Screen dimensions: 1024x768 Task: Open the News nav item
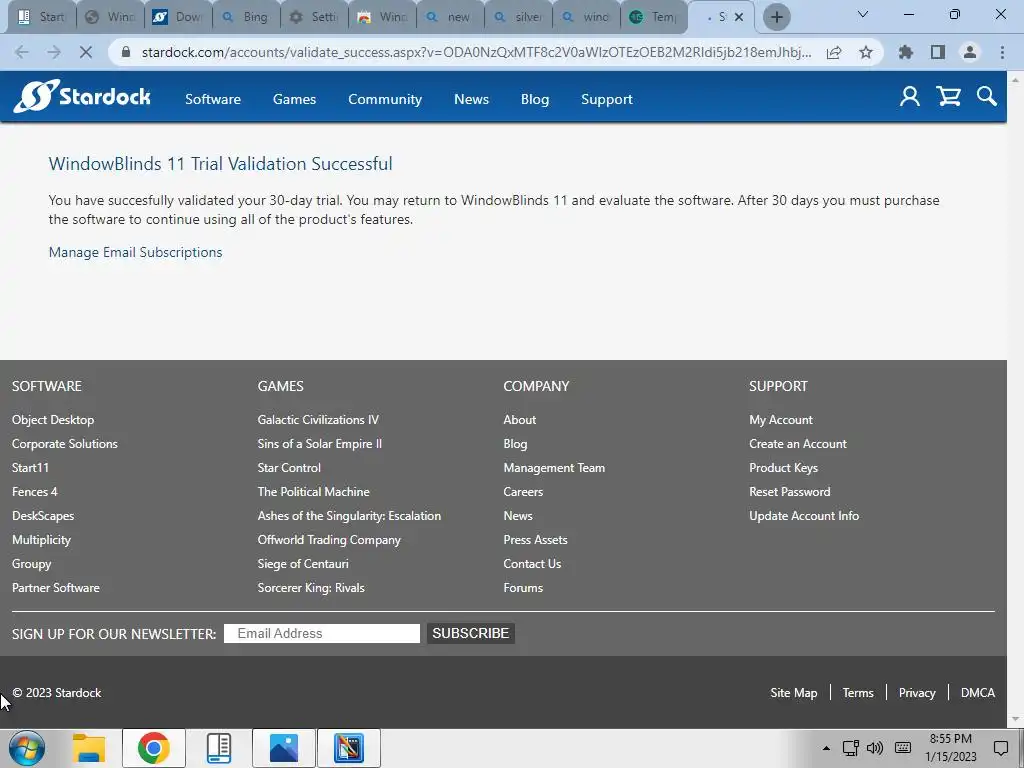click(x=472, y=99)
